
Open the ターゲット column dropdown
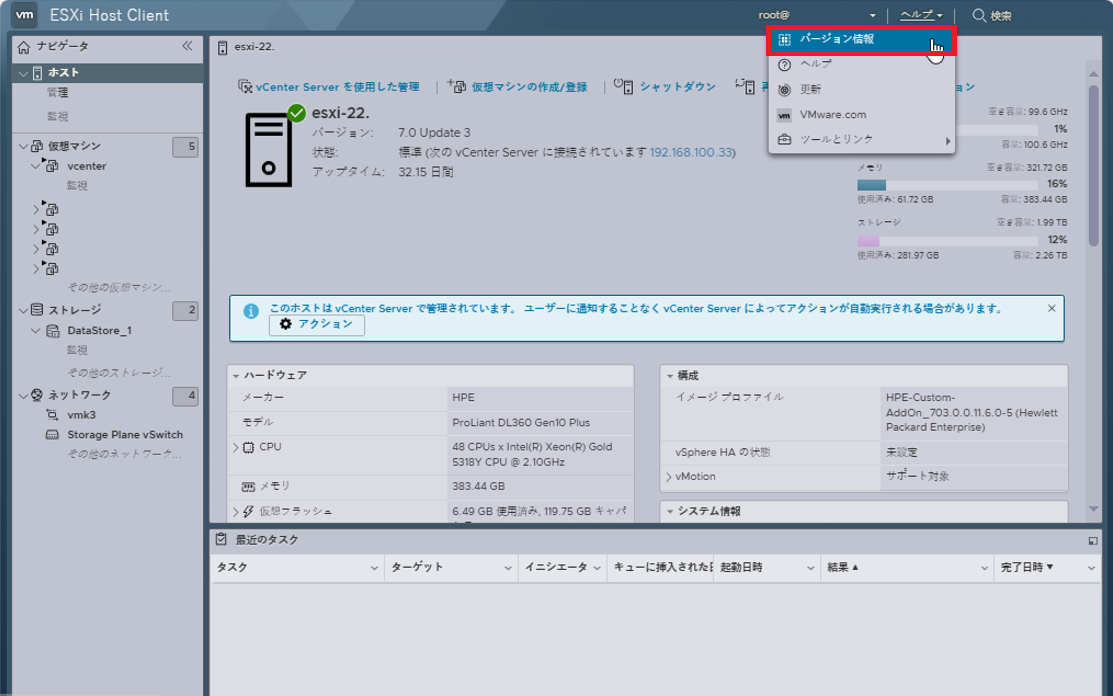508,568
